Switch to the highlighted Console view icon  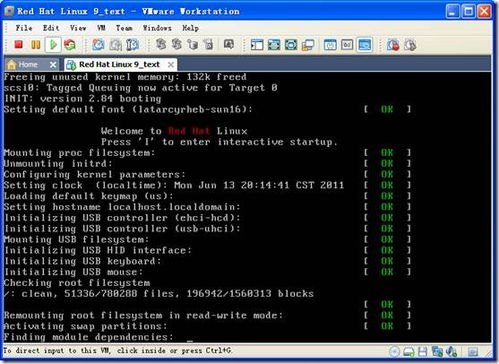point(365,45)
